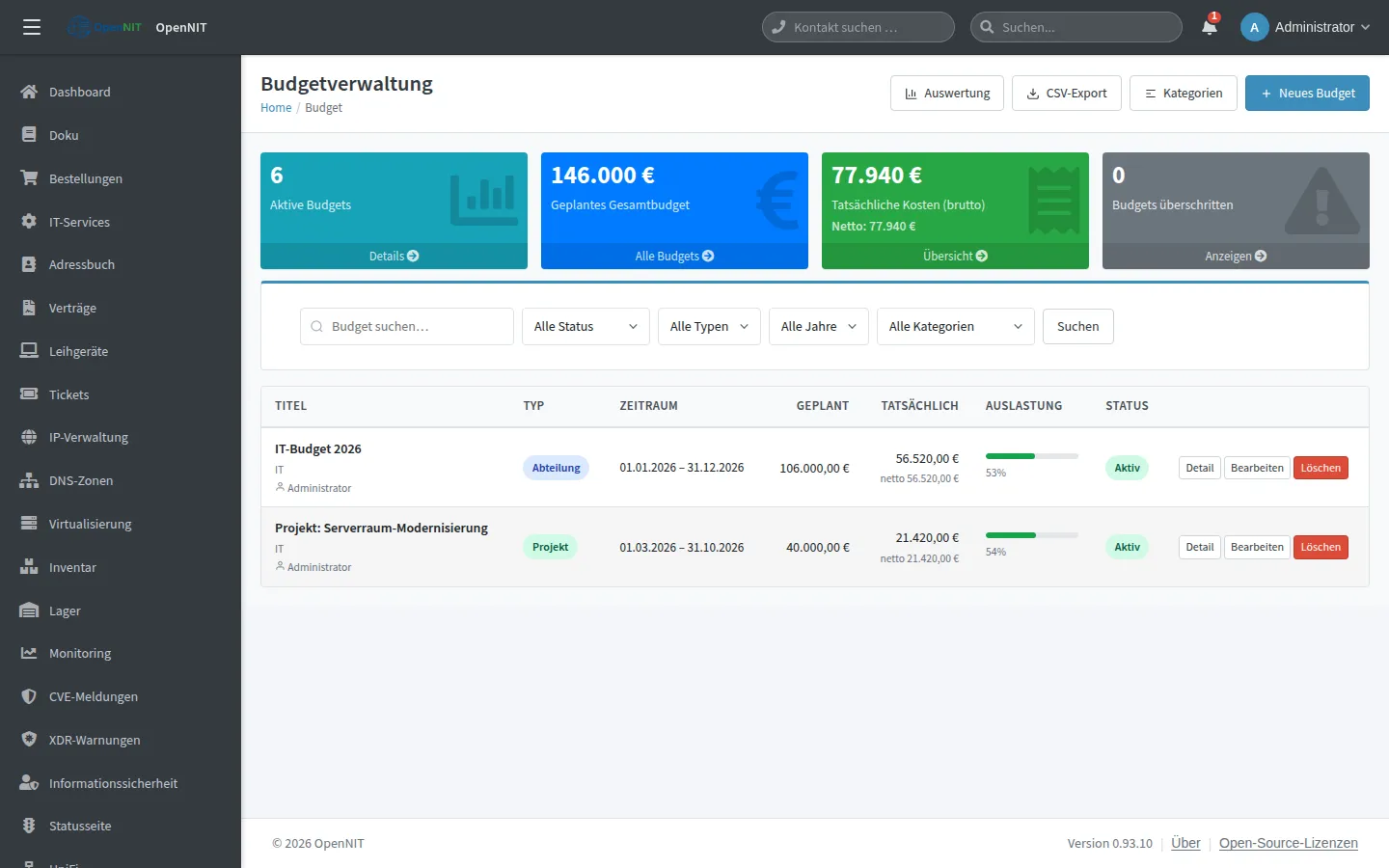Click the Lager warehouse icon
This screenshot has height=868, width=1389.
pyautogui.click(x=29, y=610)
